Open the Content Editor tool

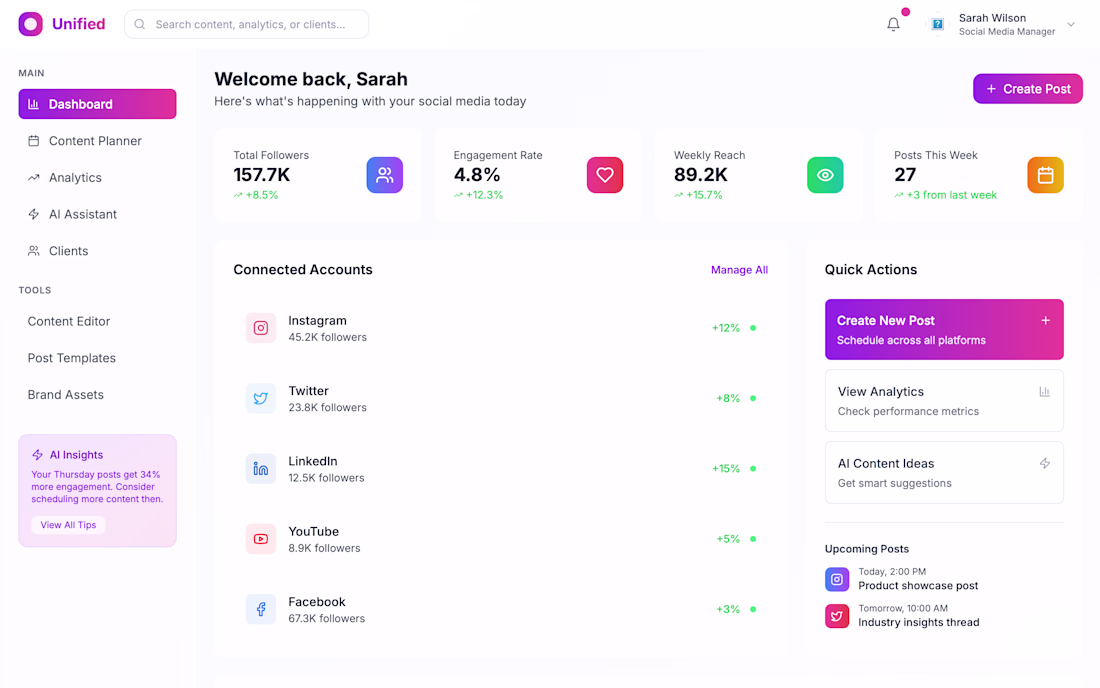pos(97,321)
